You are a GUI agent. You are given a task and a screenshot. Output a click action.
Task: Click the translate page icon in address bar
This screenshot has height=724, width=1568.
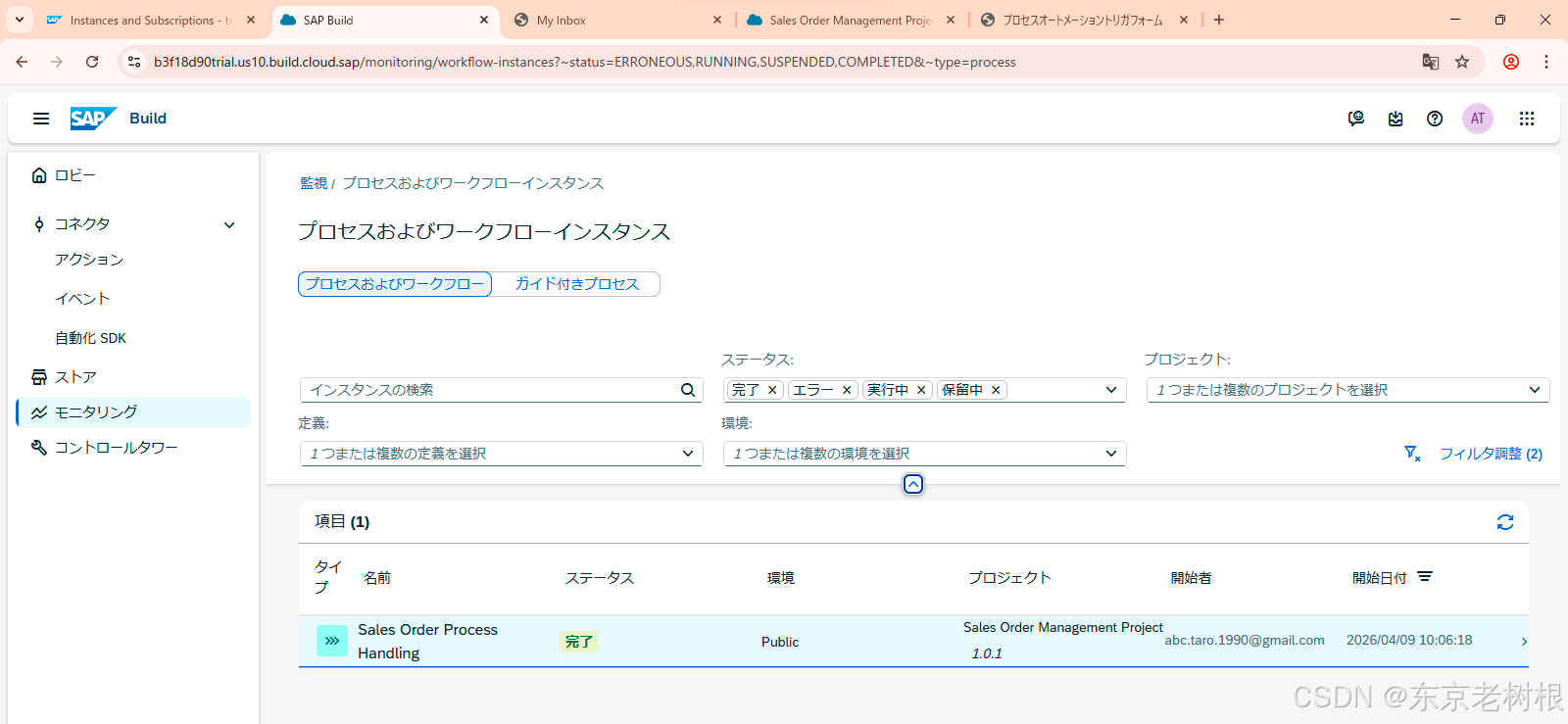[1431, 62]
